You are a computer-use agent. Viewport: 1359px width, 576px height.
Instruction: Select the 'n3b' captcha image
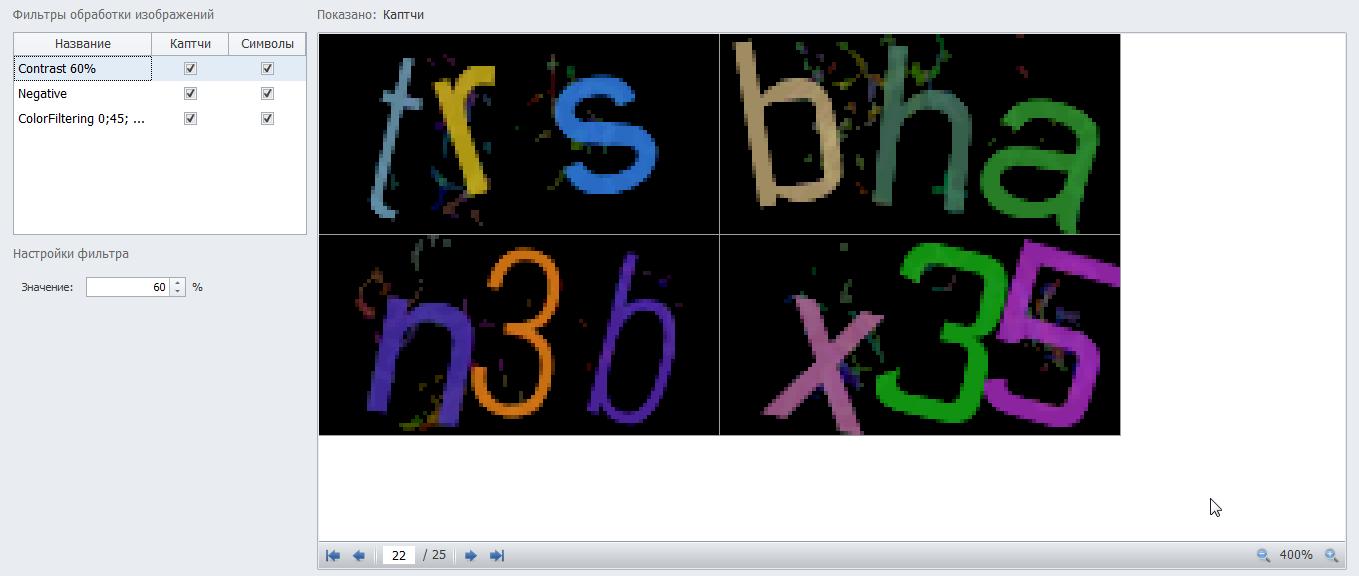(519, 335)
